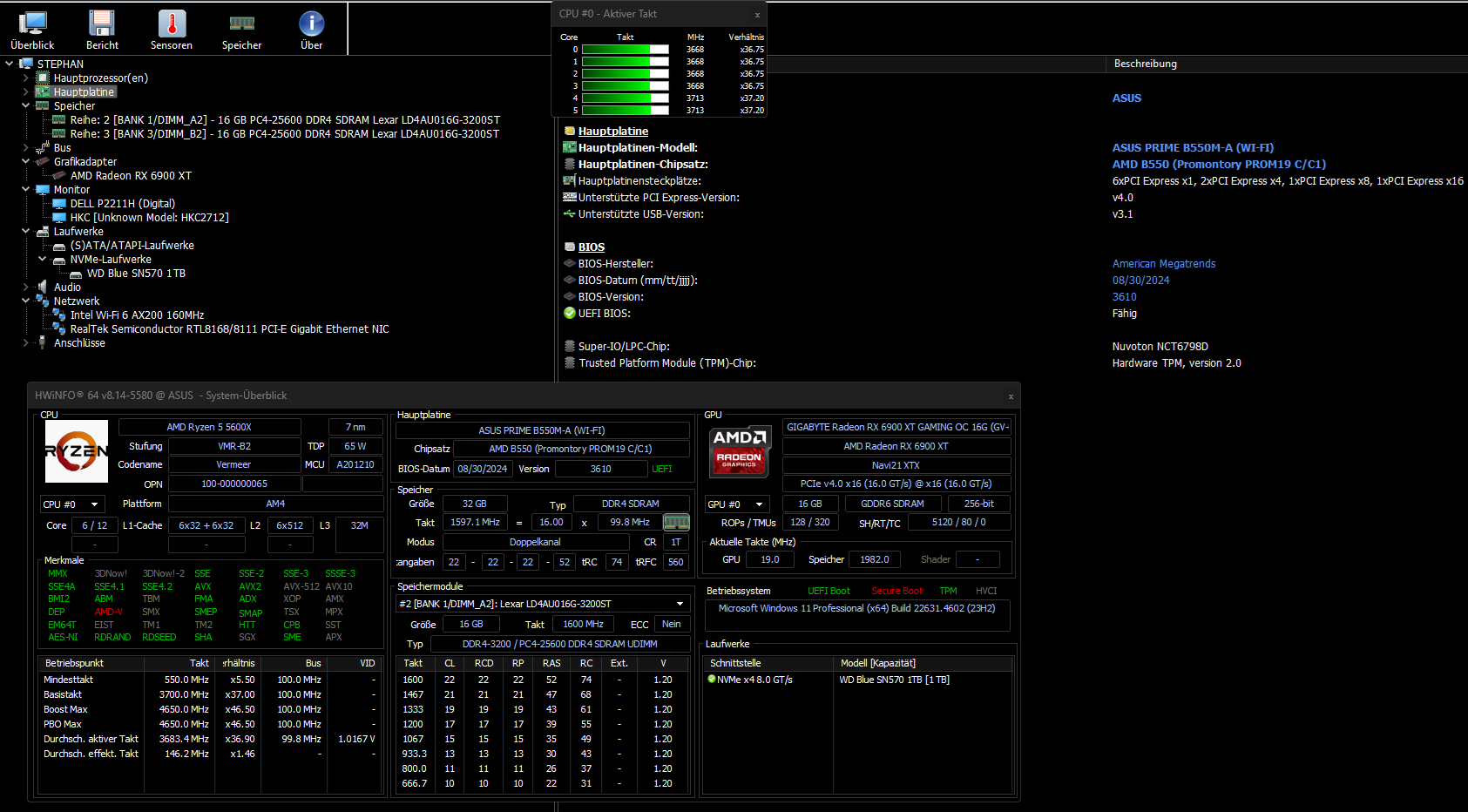
Task: Collapse the Speicher tree node
Action: click(25, 105)
